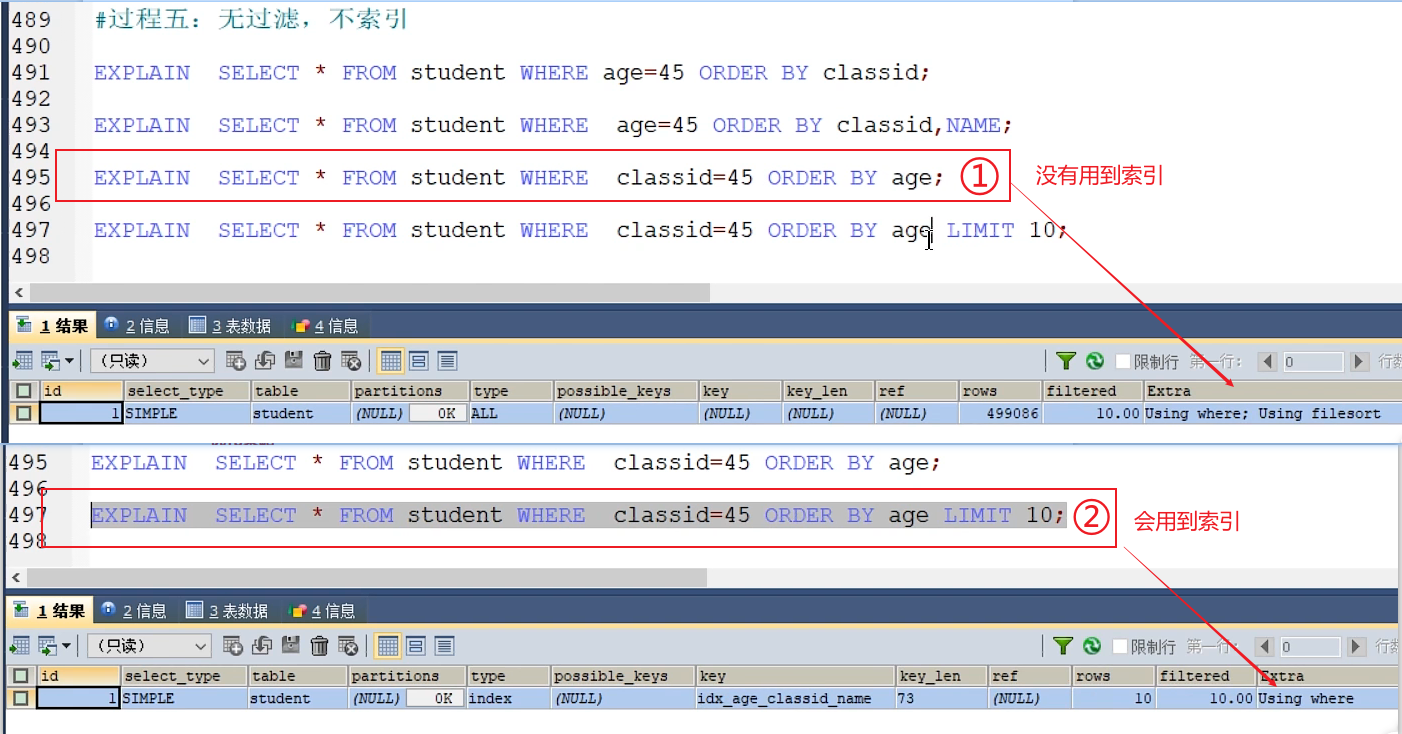Tick the header select-all checkbox in index-type result grid

pos(21,676)
